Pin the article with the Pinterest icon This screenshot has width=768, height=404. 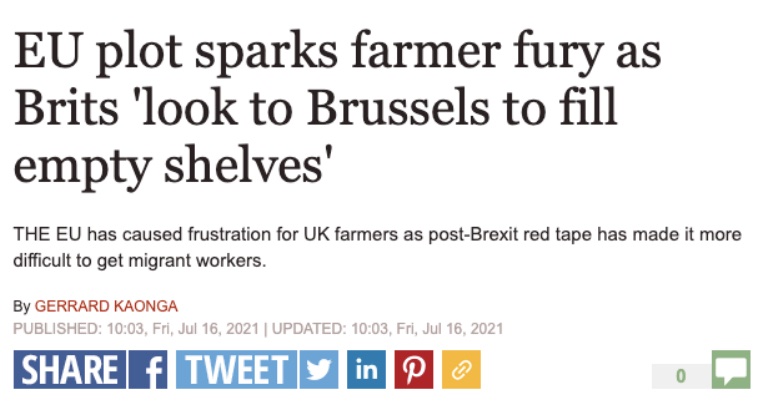coord(413,369)
